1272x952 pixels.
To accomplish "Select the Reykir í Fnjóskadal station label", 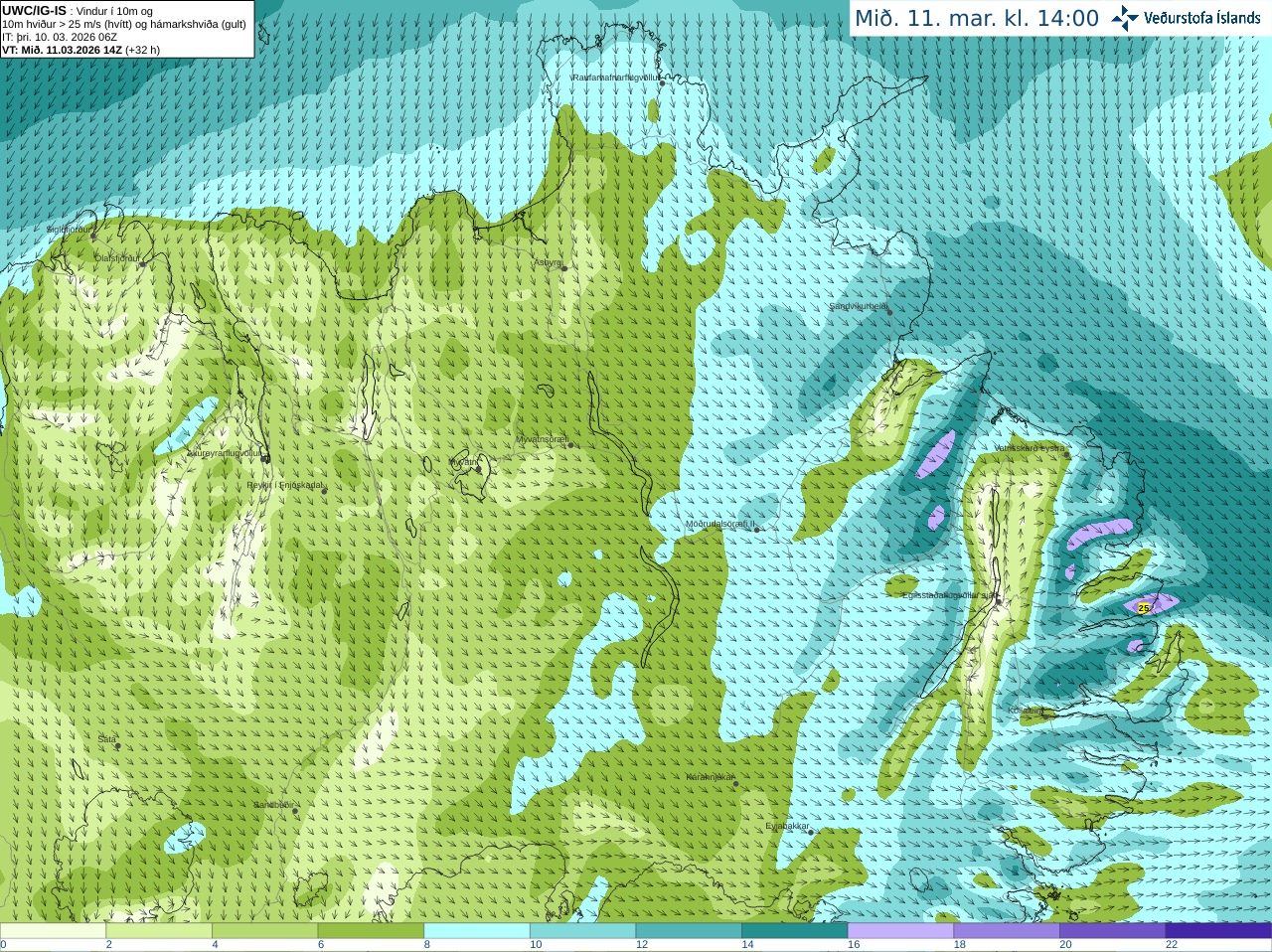I will click(285, 485).
